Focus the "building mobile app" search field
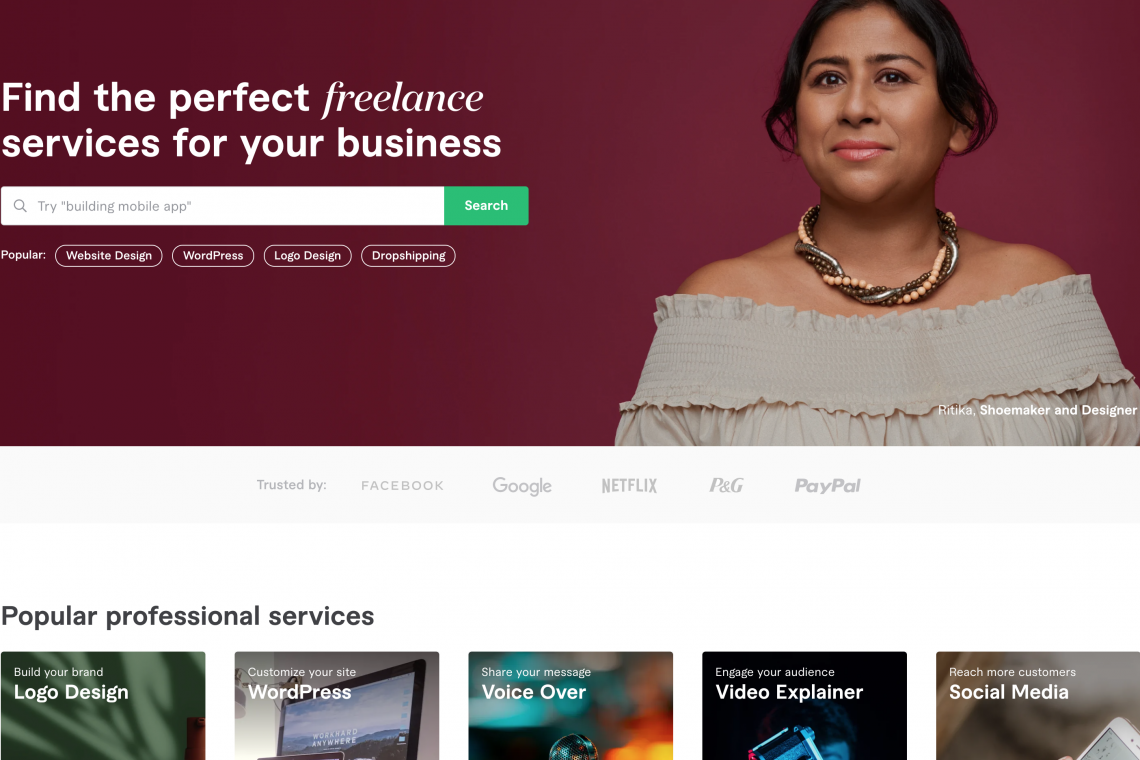This screenshot has height=760, width=1140. pos(222,206)
